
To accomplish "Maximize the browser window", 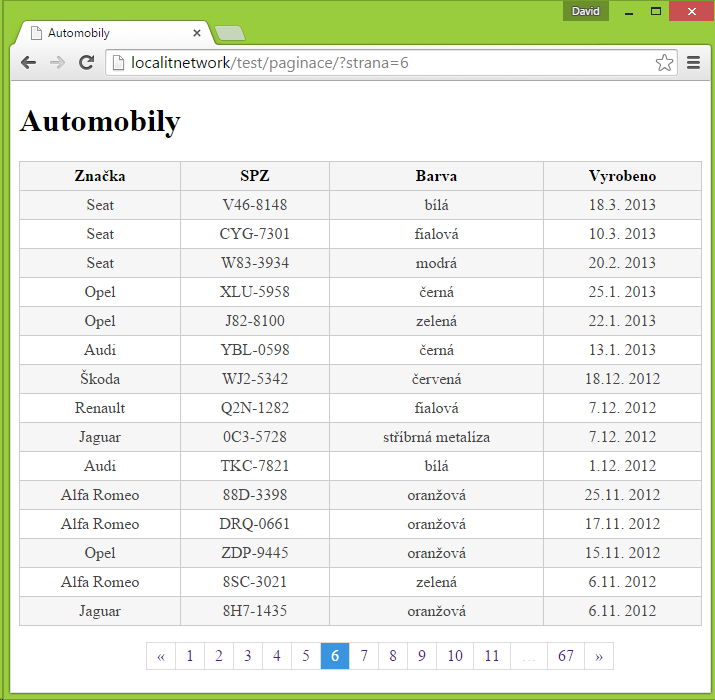I will (x=657, y=11).
